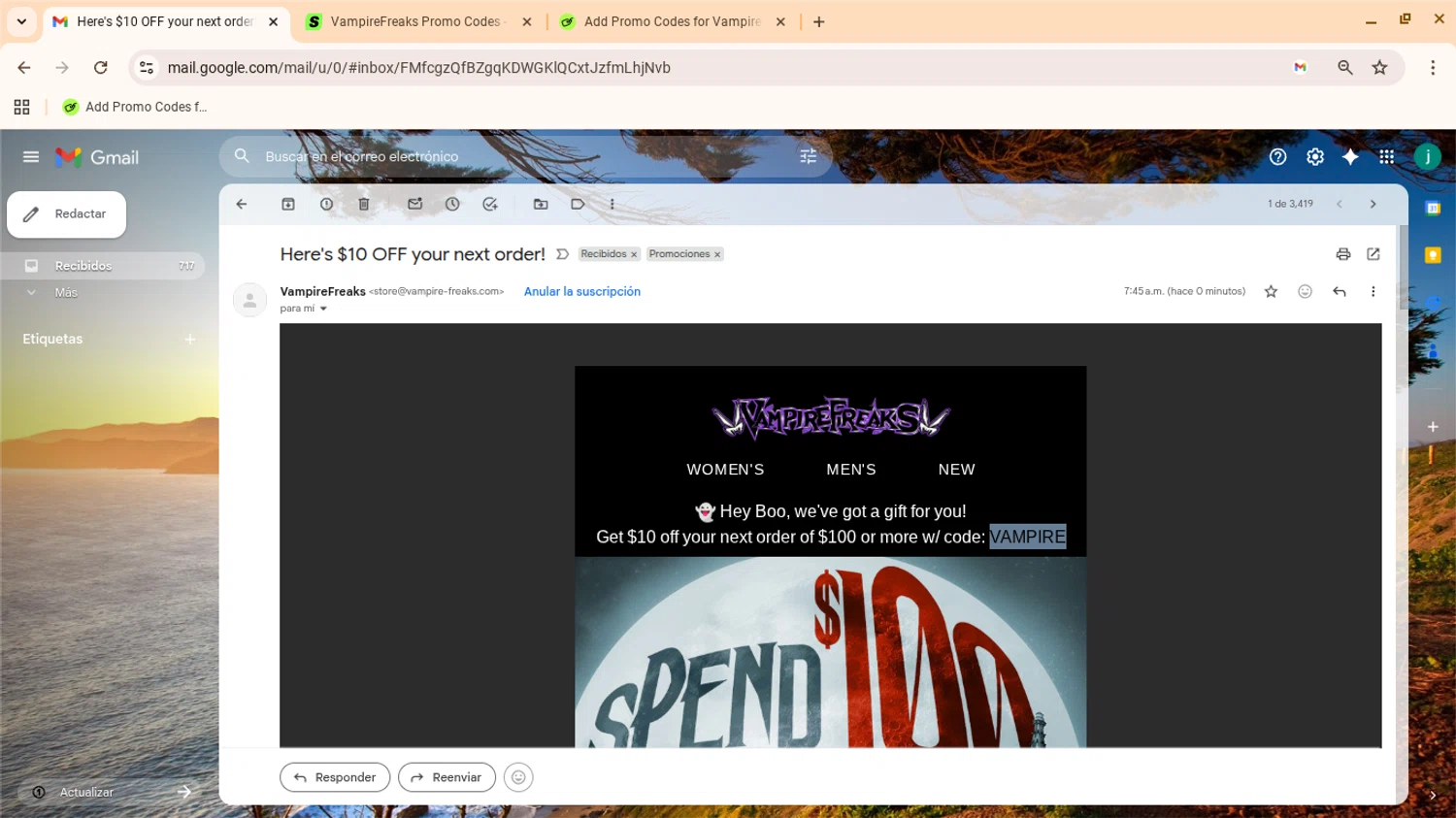Screen dimensions: 1456x818
Task: Open Chrome three-dot menu
Action: [1433, 67]
